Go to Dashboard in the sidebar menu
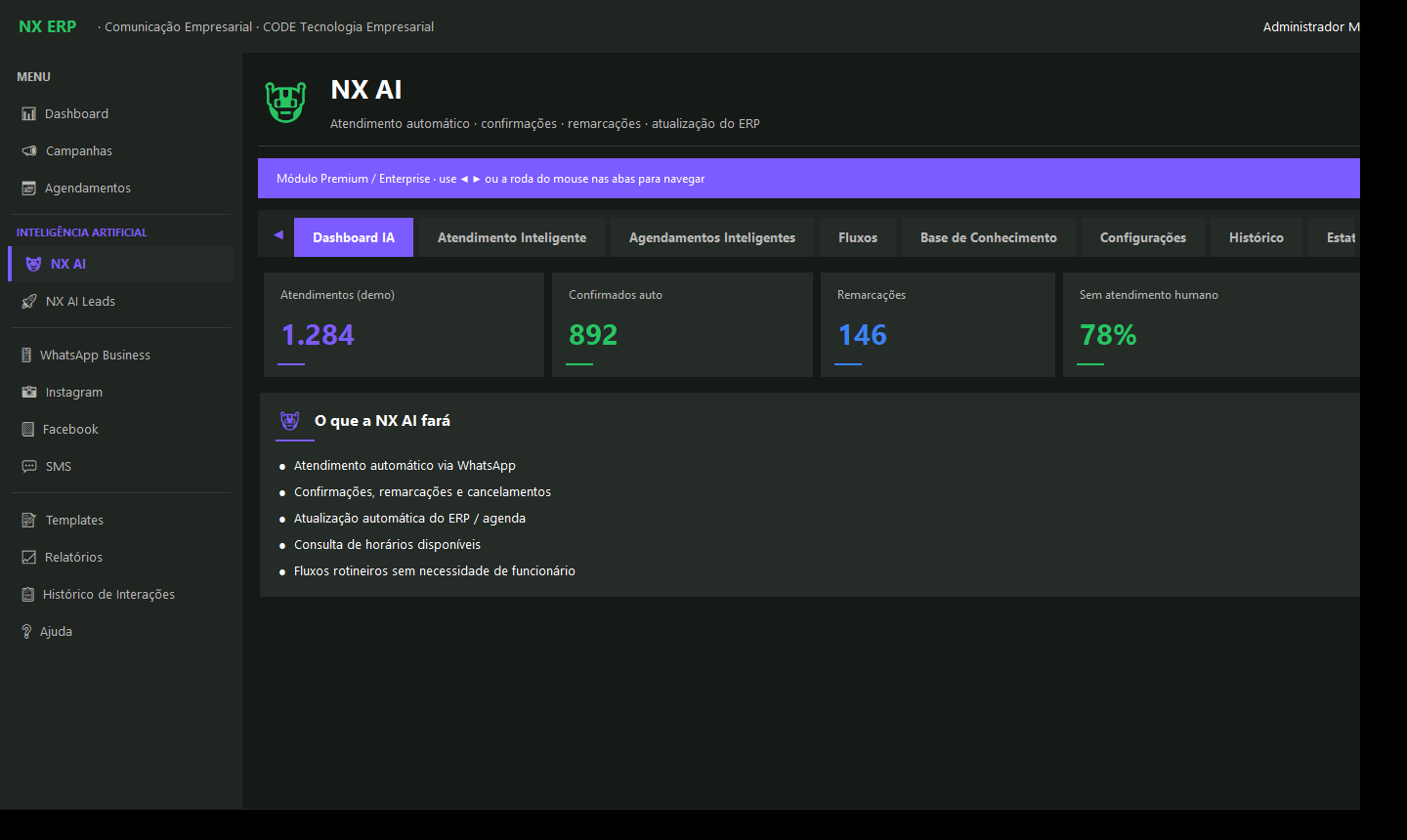Viewport: 1407px width, 840px height. coord(121,114)
